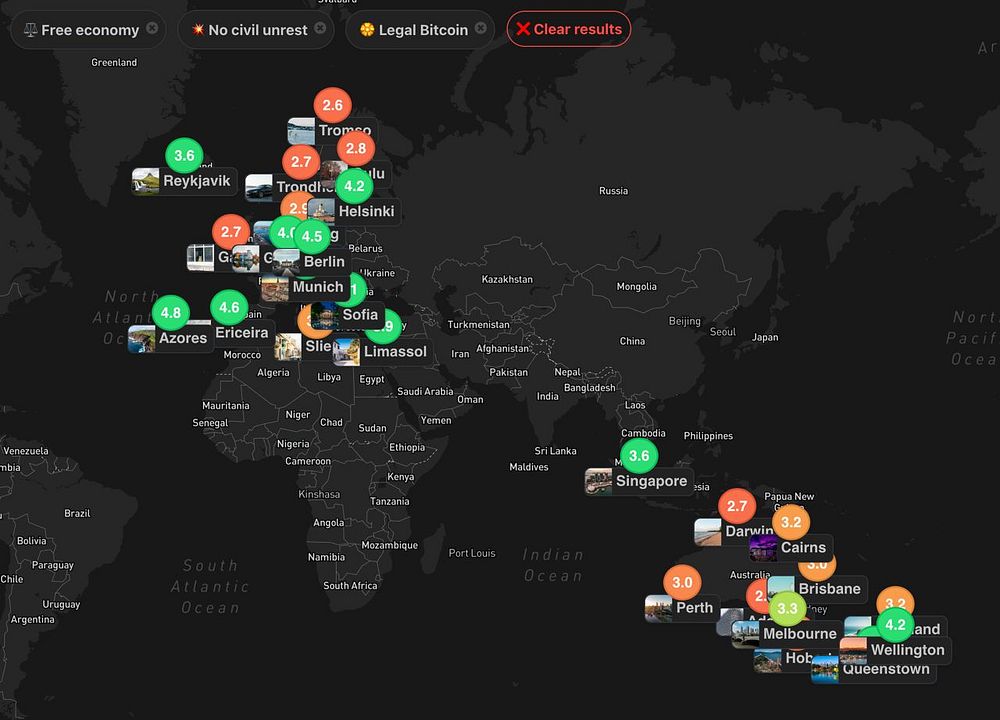The height and width of the screenshot is (720, 1000).
Task: Open the Singapore city label
Action: pyautogui.click(x=651, y=481)
